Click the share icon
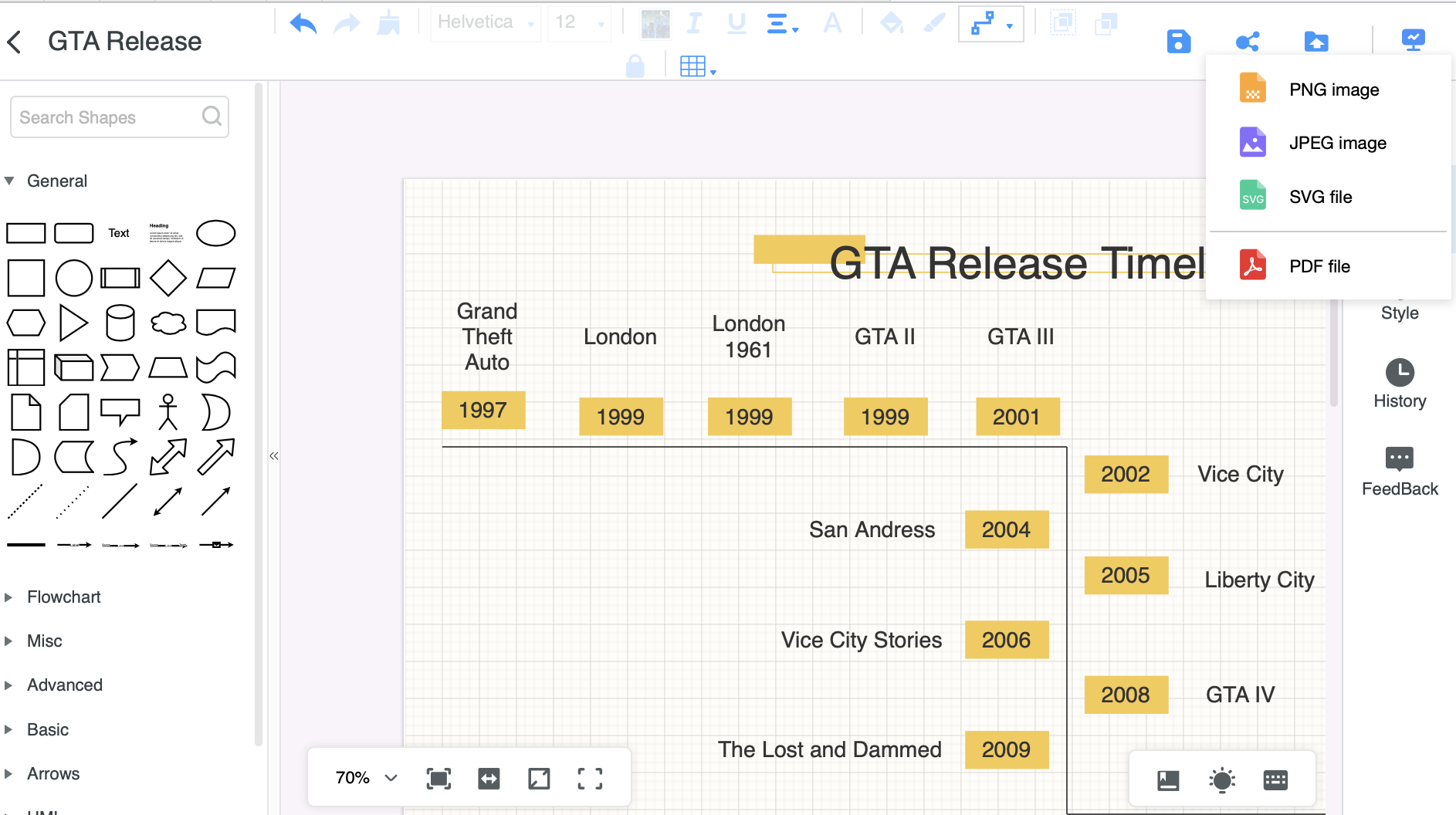 [x=1248, y=42]
